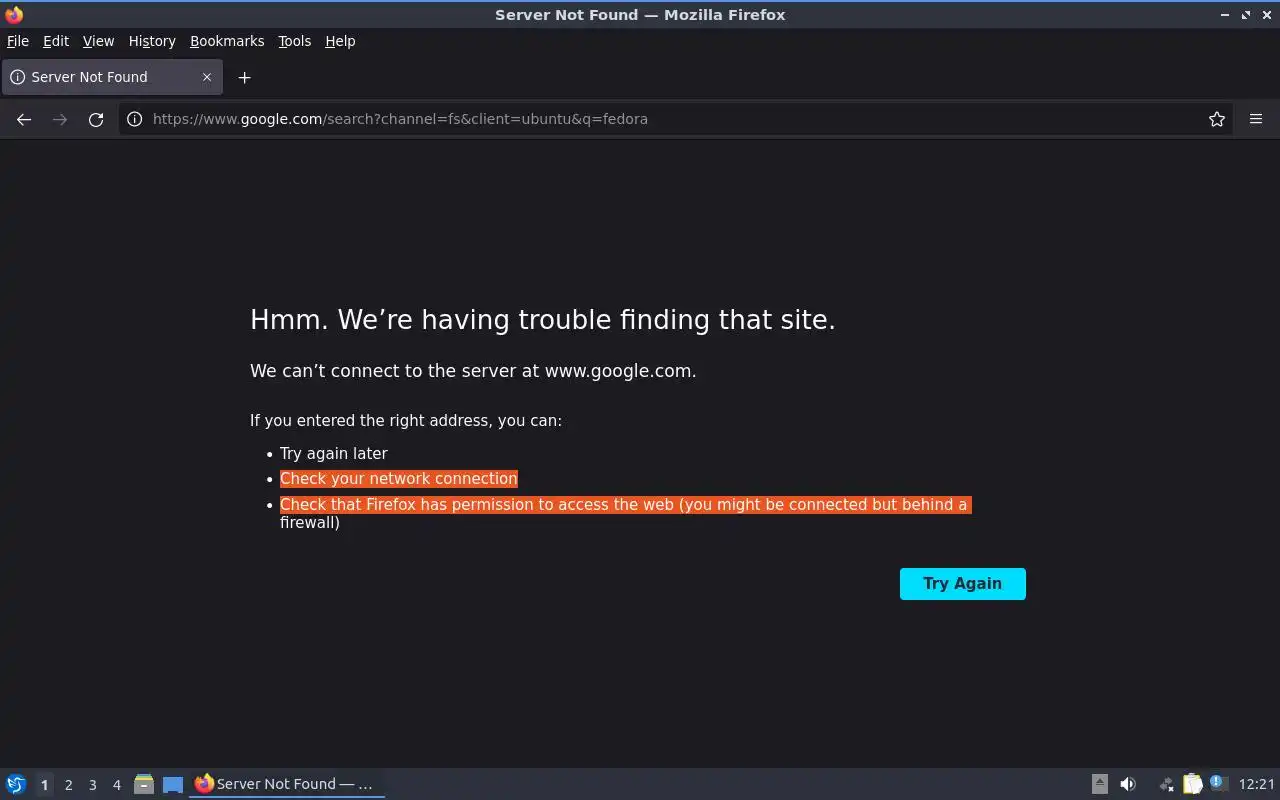Open the clipboard manager tray icon
Viewport: 1280px width, 800px height.
tap(1192, 784)
